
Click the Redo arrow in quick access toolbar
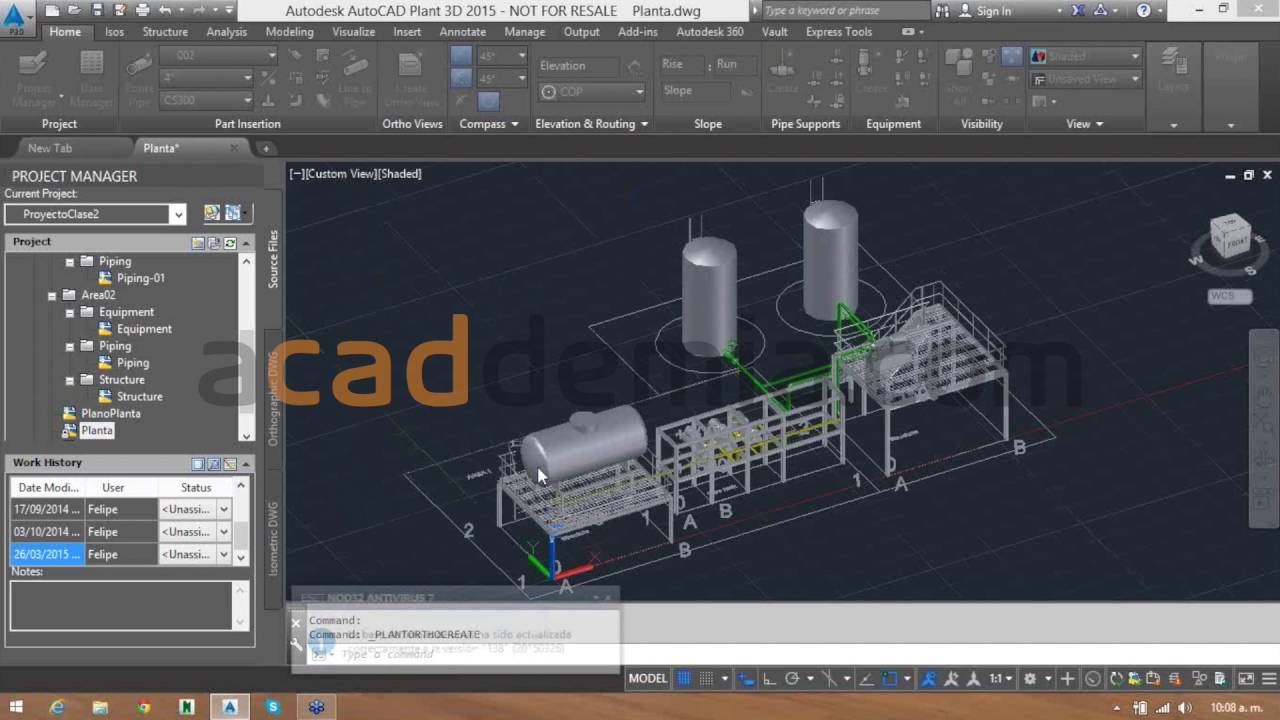(200, 10)
